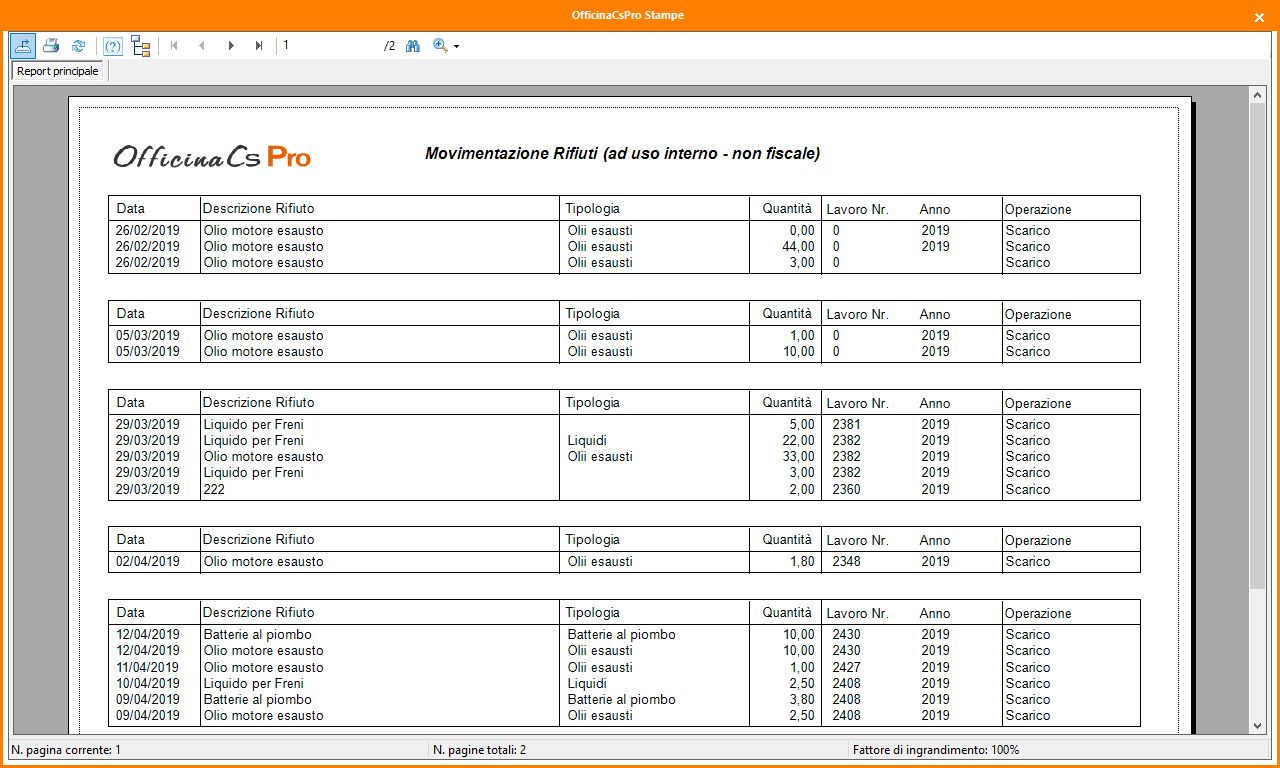Image resolution: width=1280 pixels, height=768 pixels.
Task: Click the vertical scrollbar thumb
Action: [1258, 345]
